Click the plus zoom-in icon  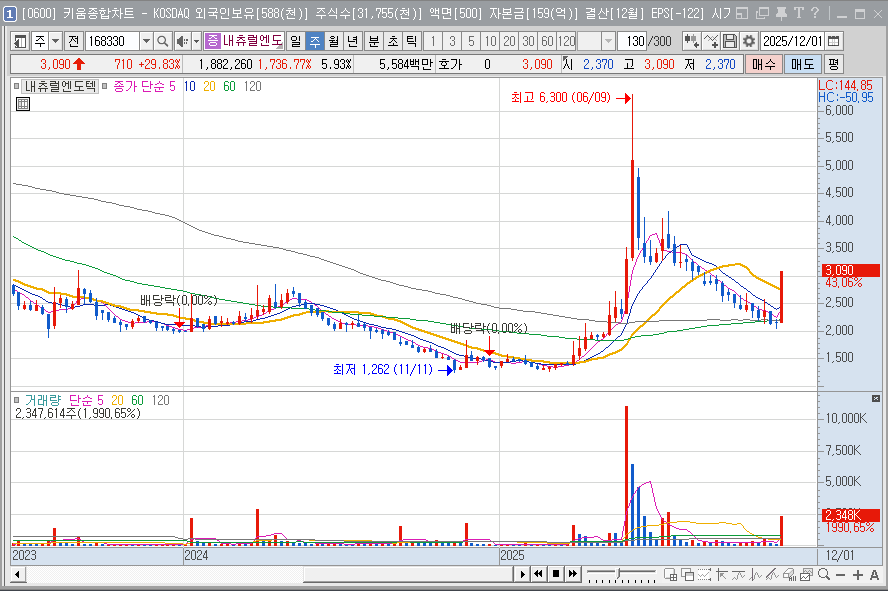(857, 575)
